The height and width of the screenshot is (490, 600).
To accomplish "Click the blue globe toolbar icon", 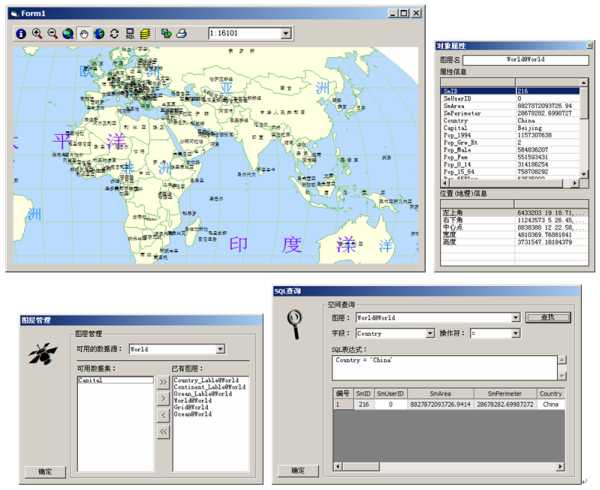I will [99, 34].
